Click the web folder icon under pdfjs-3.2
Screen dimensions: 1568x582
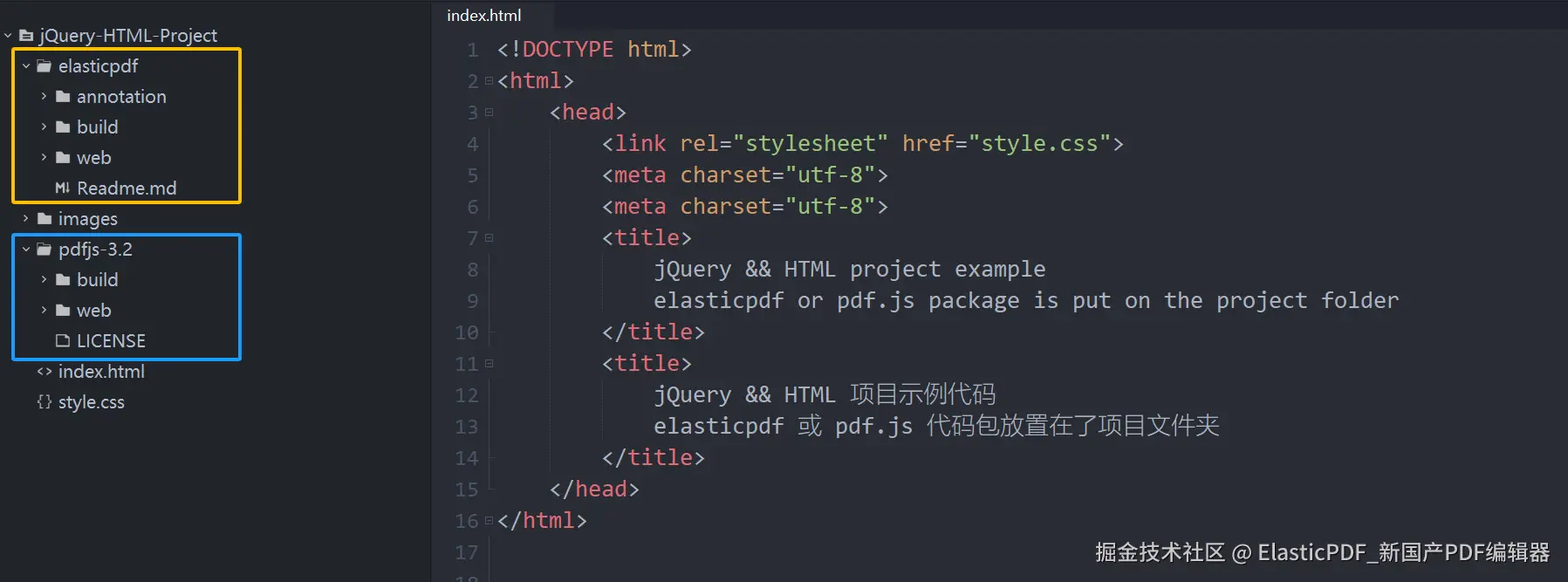click(63, 311)
